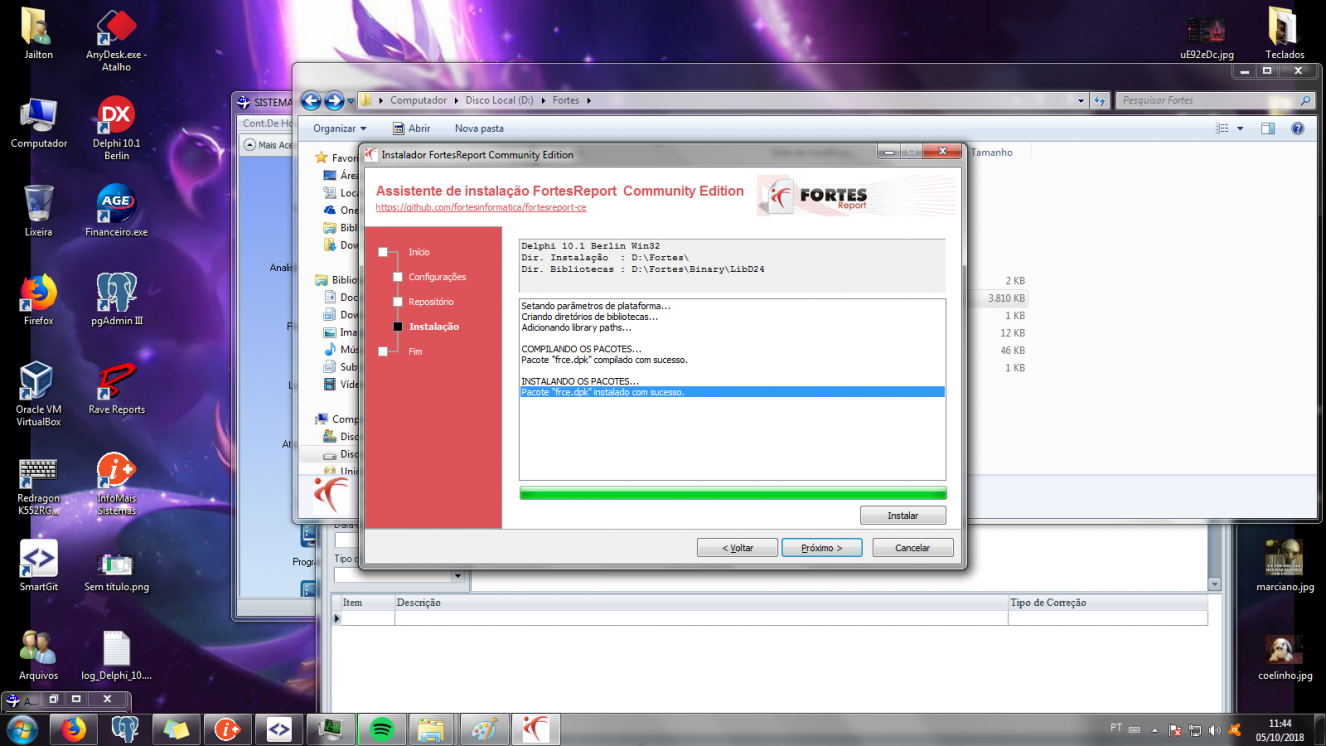Sort files by the Tamanho column
The width and height of the screenshot is (1326, 746).
(991, 152)
